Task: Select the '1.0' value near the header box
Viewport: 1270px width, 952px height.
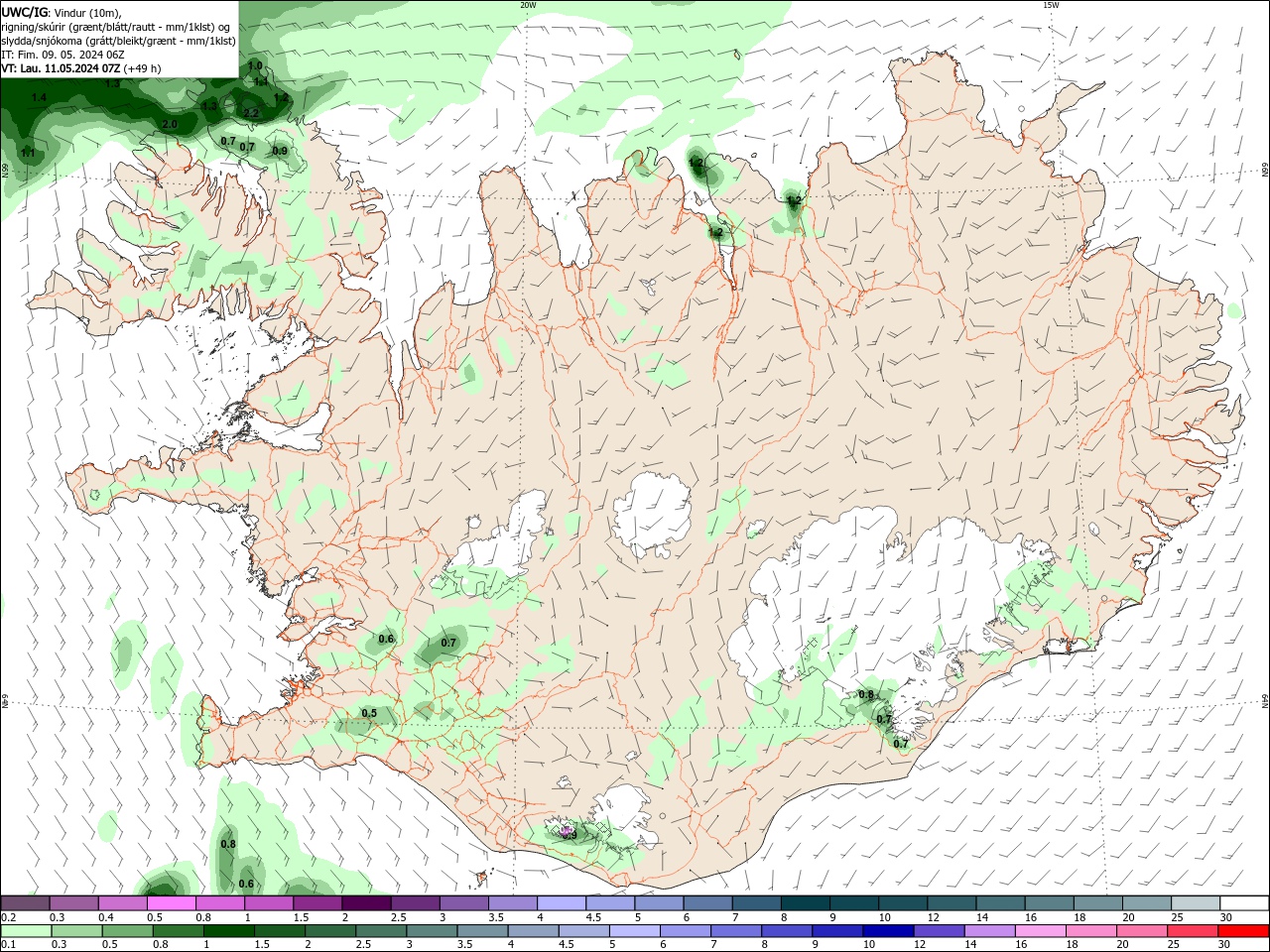Action: tap(255, 66)
